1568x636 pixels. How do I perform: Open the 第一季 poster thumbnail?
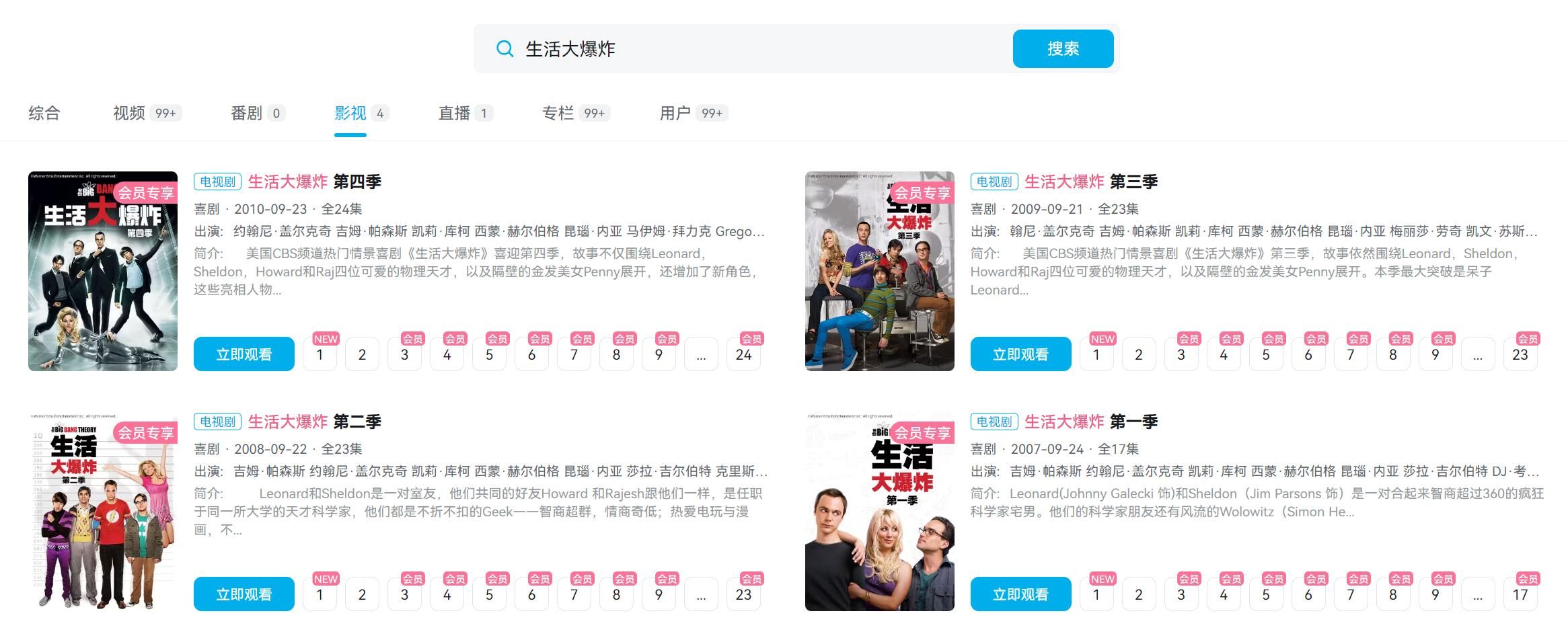click(879, 511)
